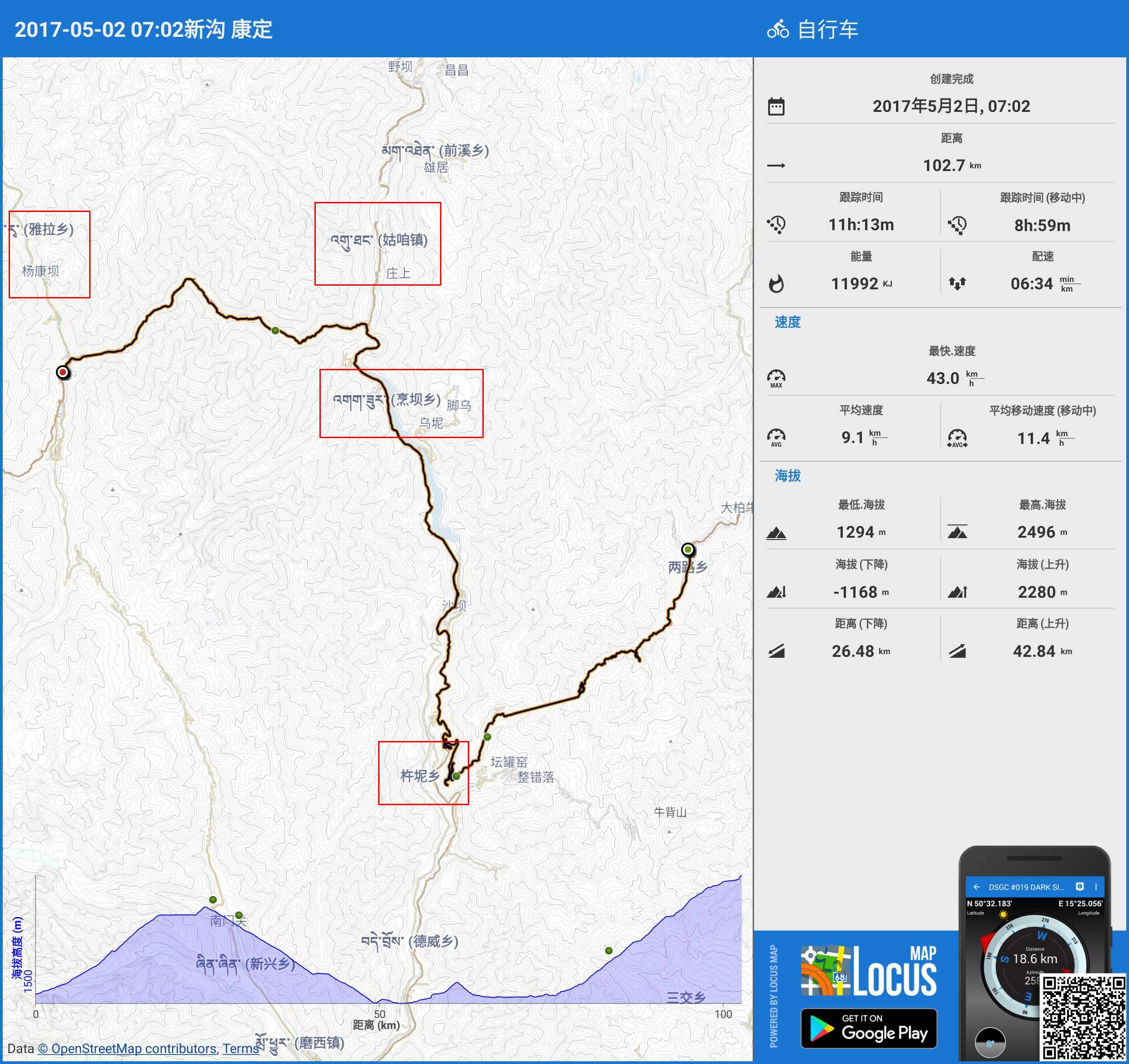This screenshot has width=1129, height=1064.
Task: Click the distance arrow icon
Action: tap(776, 166)
